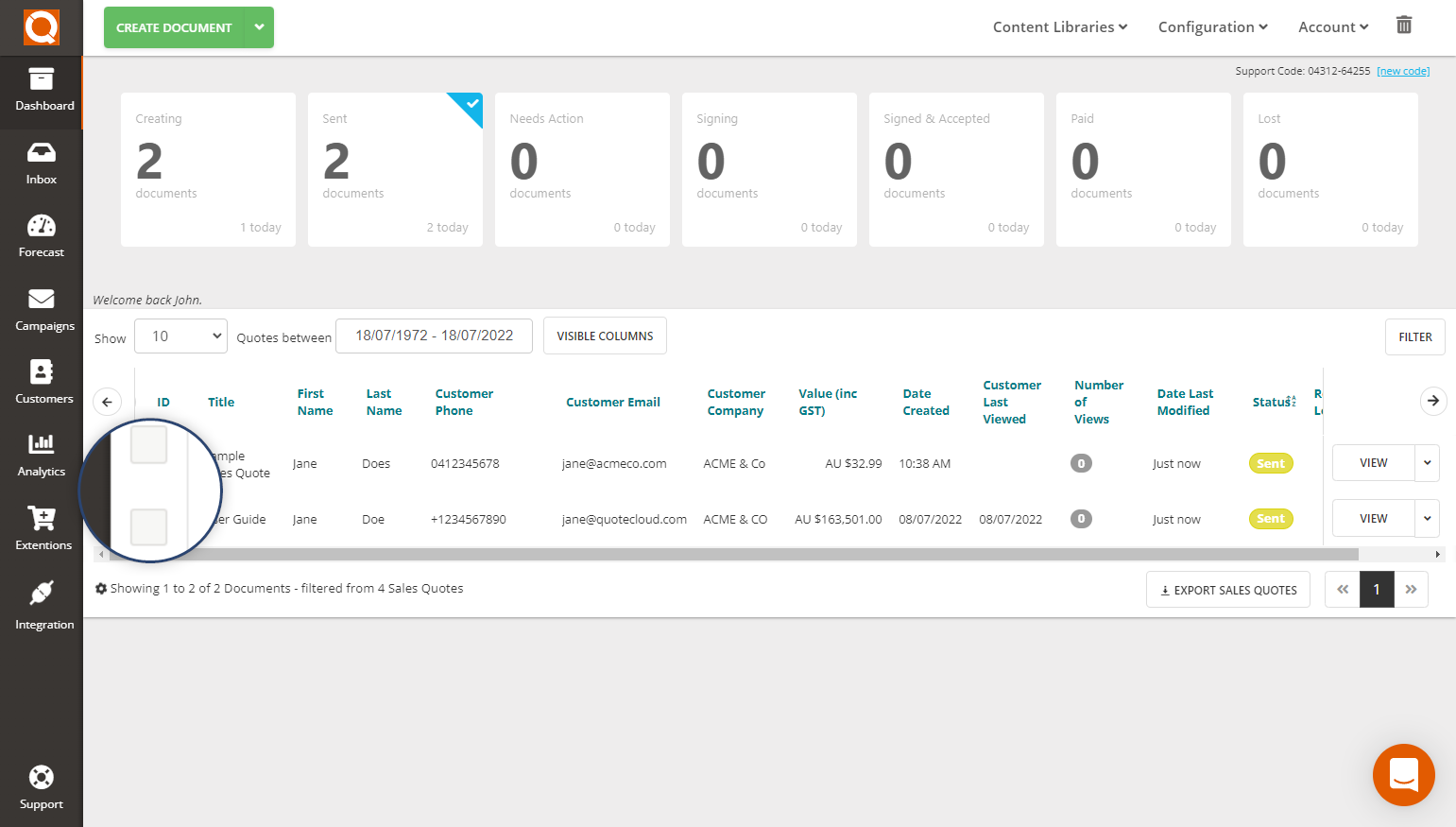The width and height of the screenshot is (1456, 827).
Task: Navigate to the Customers section
Action: [41, 382]
